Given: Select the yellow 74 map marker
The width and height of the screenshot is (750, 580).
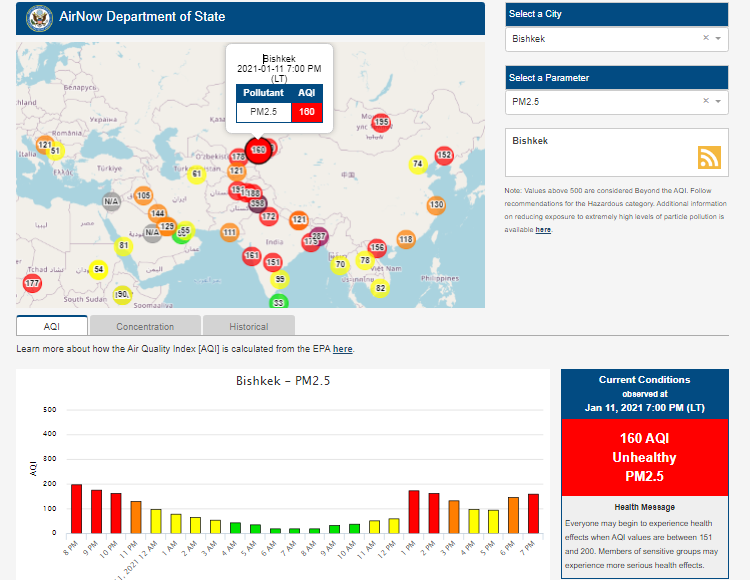Looking at the screenshot, I should coord(418,164).
